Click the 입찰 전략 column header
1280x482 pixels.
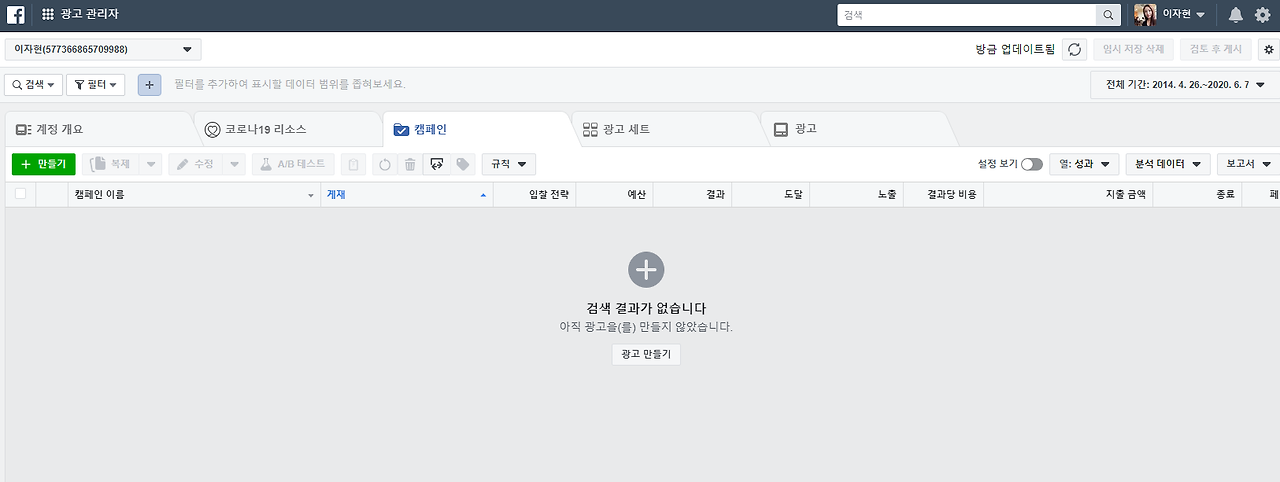(535, 195)
